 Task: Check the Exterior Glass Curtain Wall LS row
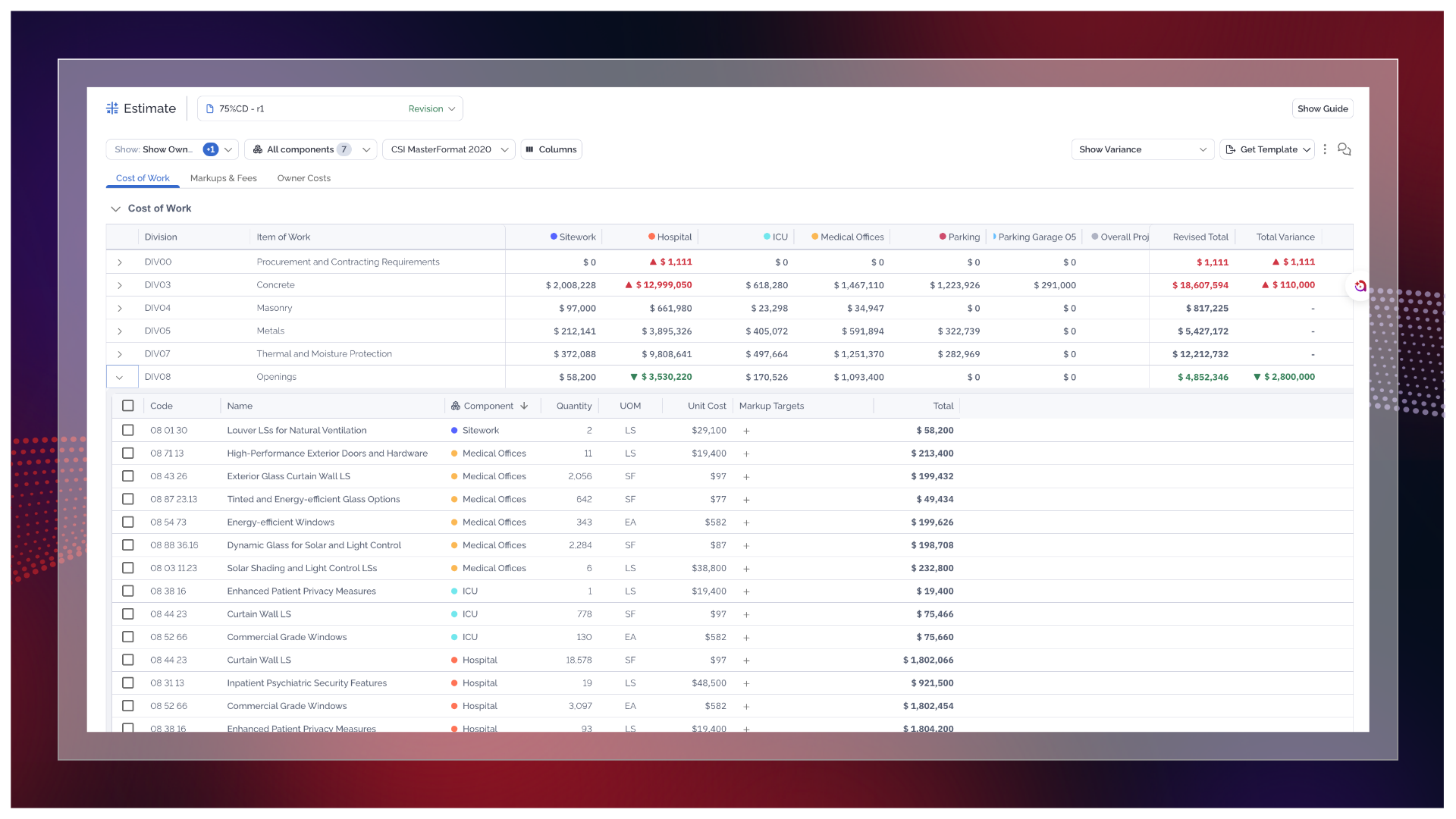click(128, 476)
